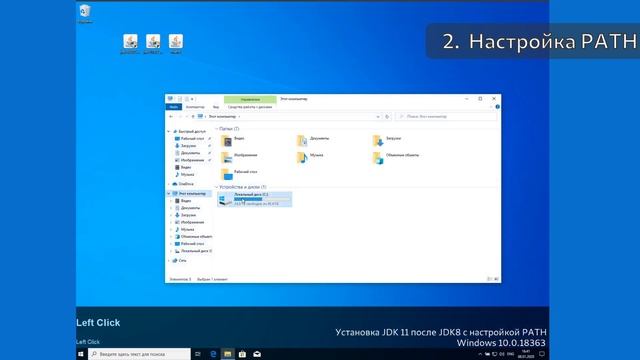The height and width of the screenshot is (360, 640).
Task: Click the ENG input language indicator
Action: (510, 354)
